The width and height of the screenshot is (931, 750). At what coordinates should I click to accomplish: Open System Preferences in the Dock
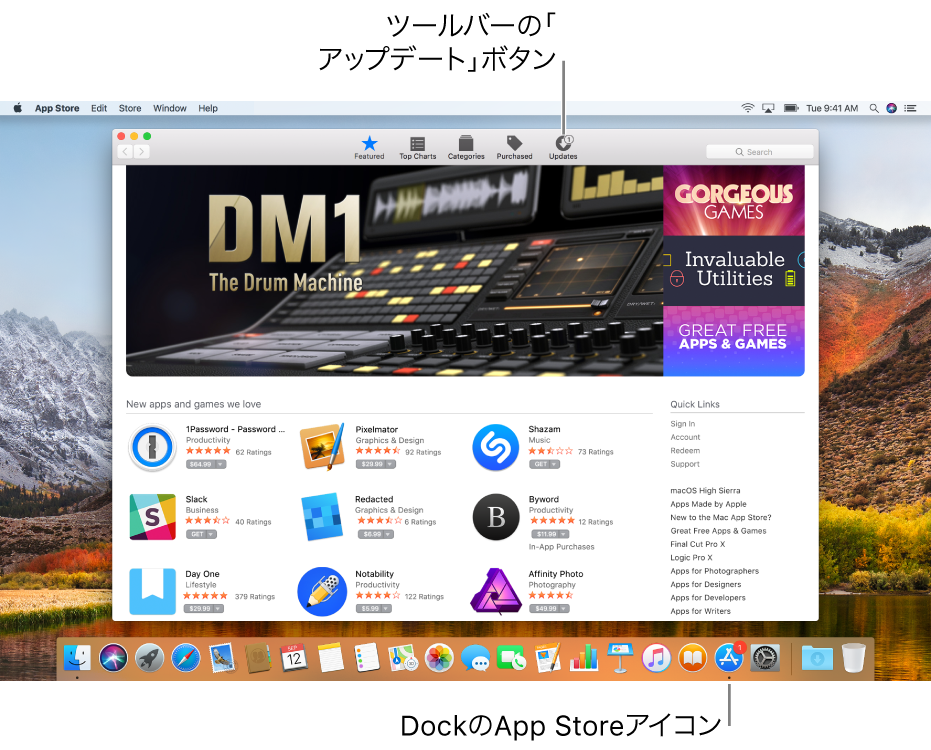tap(765, 658)
